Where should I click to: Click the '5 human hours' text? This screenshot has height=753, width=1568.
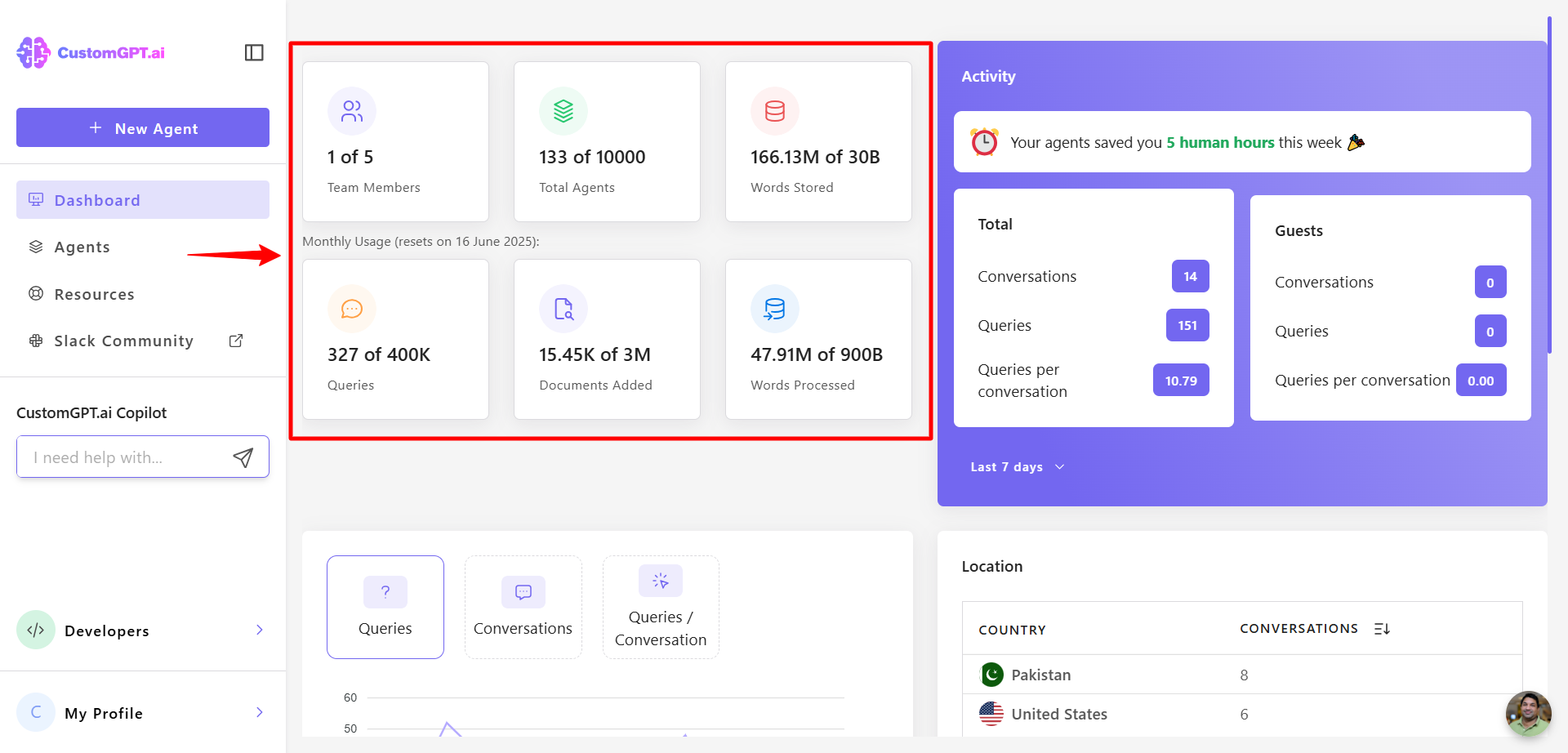point(1220,142)
